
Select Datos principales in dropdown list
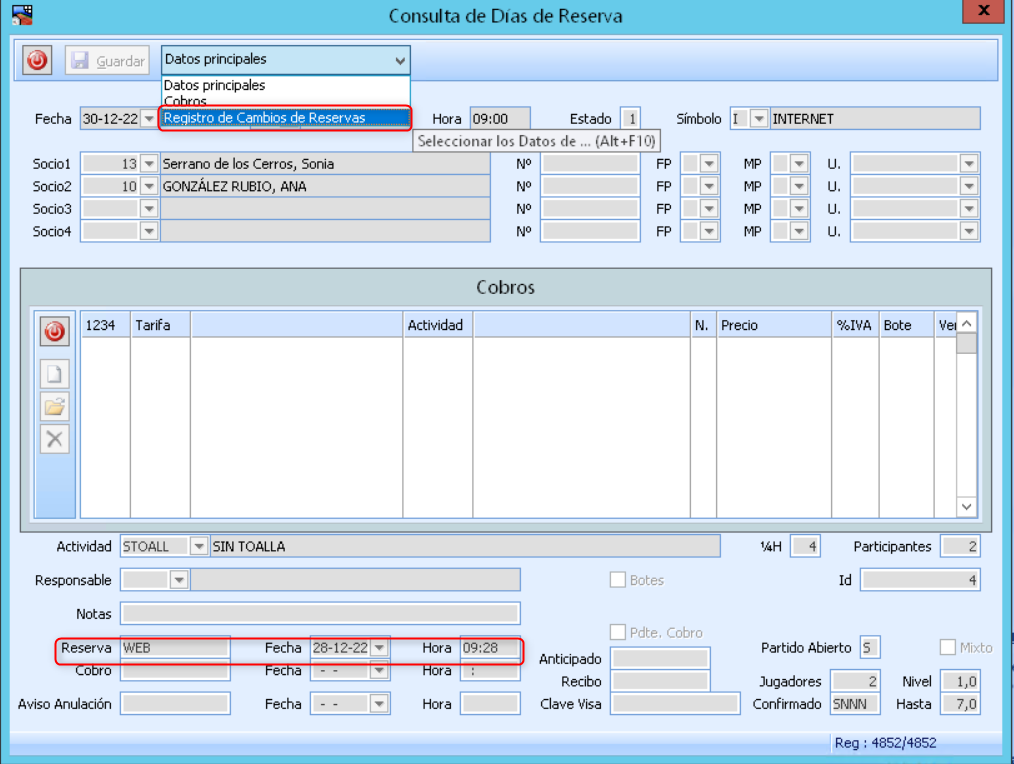click(214, 86)
